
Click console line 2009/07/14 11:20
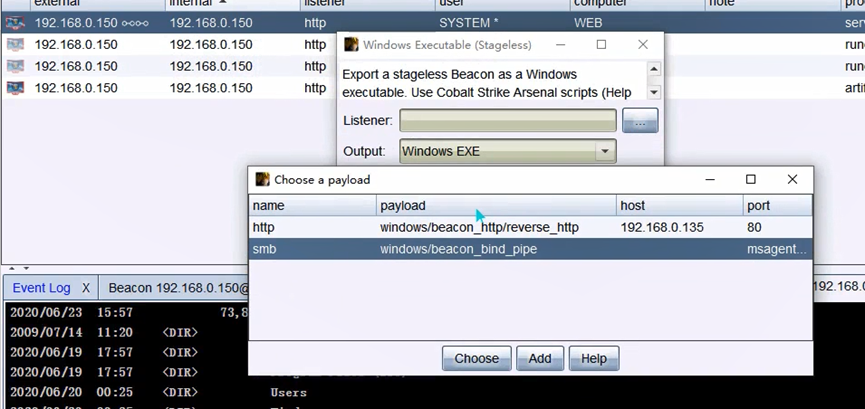[x=71, y=333]
